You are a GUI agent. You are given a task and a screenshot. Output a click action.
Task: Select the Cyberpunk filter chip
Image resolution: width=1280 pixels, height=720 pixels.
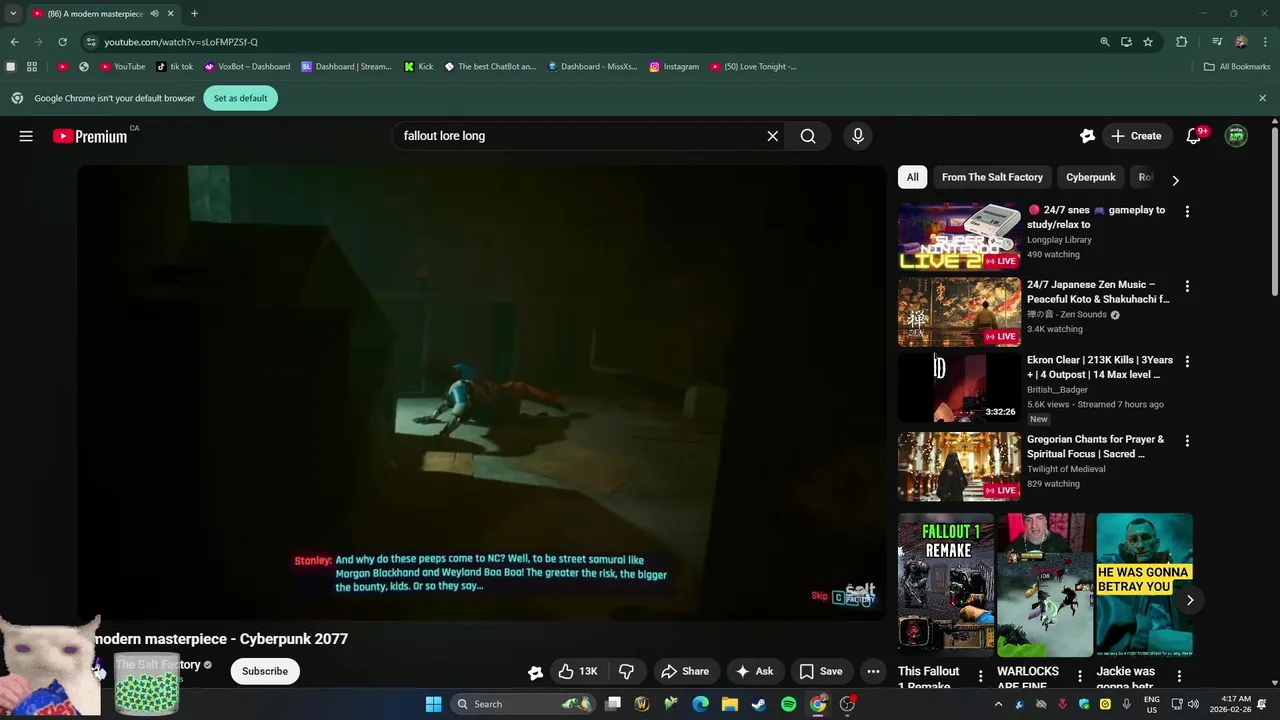click(1090, 177)
